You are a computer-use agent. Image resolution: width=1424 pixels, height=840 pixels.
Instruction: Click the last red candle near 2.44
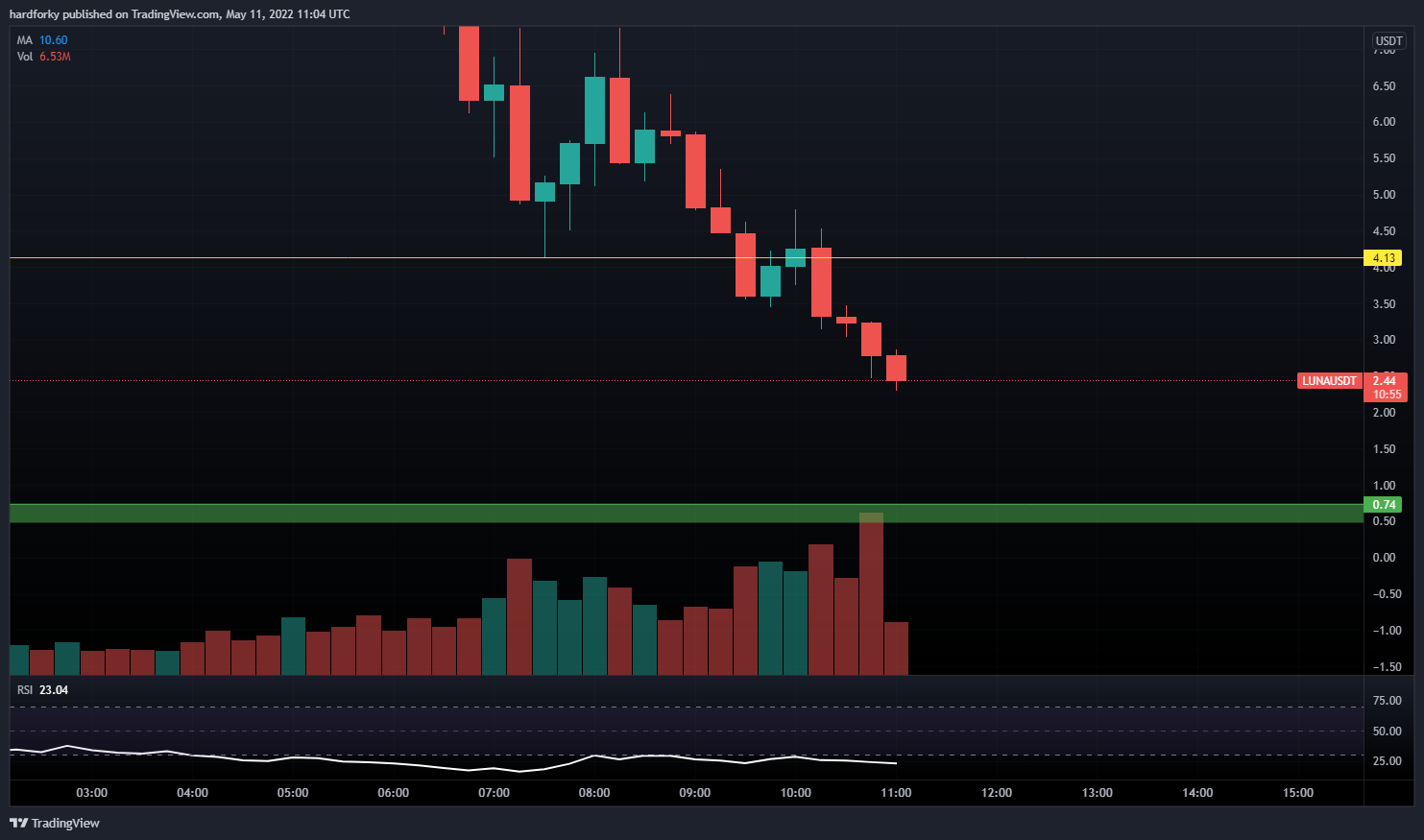pos(896,369)
